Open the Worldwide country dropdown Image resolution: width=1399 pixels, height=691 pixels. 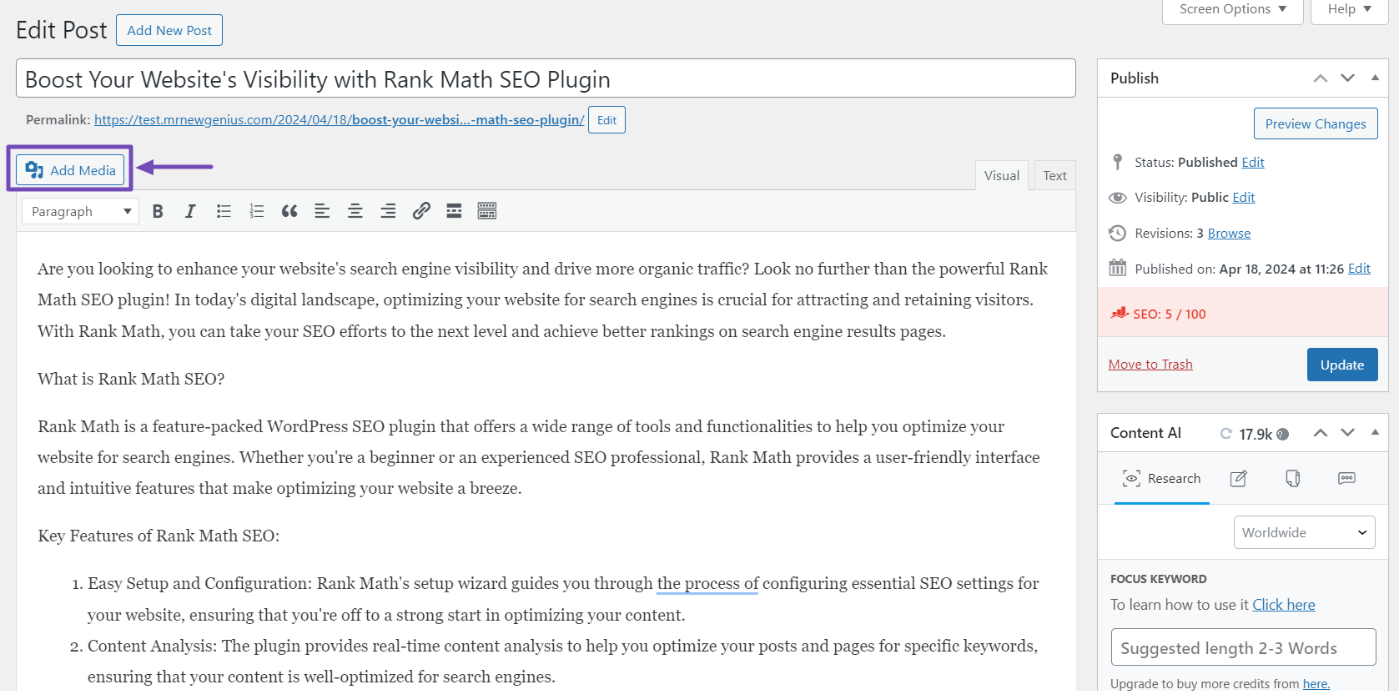coord(1305,533)
